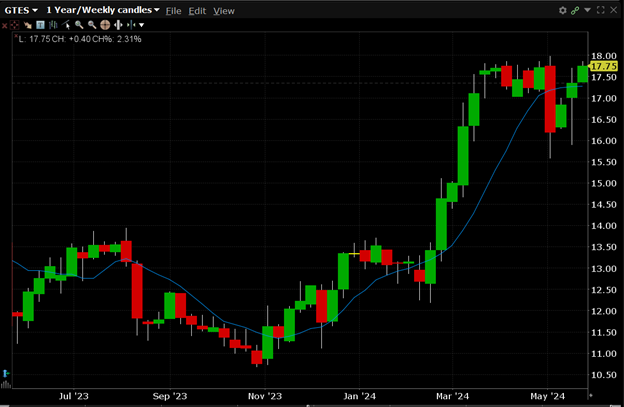The image size is (624, 407).
Task: Click the Jan '24 axis label
Action: [359, 396]
